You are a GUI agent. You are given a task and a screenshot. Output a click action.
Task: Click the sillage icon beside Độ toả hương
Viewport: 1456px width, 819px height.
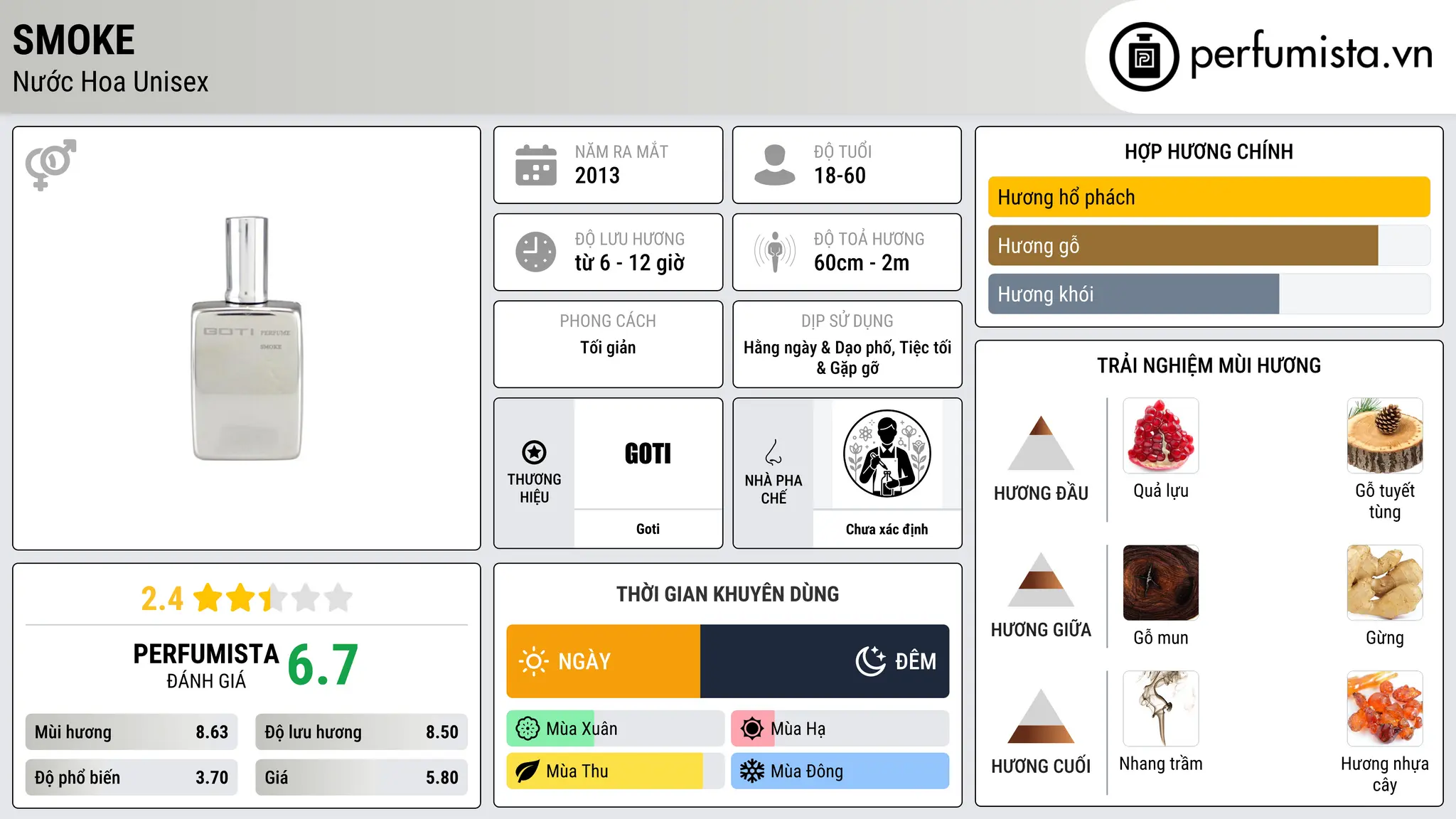775,252
